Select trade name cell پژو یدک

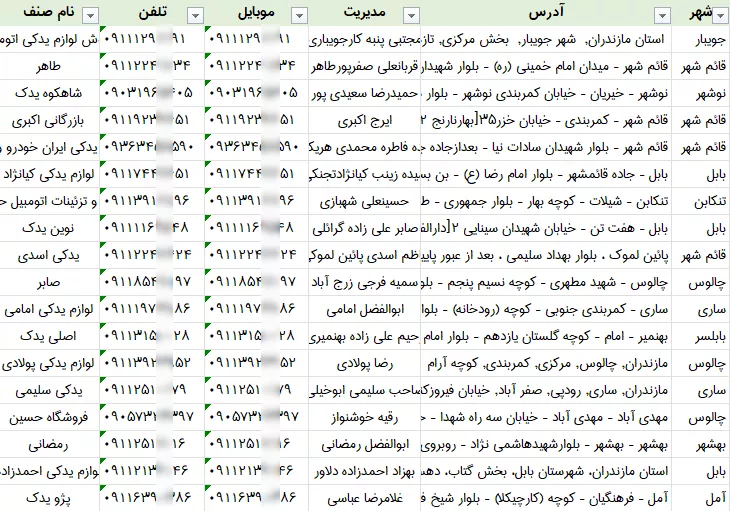(49, 498)
